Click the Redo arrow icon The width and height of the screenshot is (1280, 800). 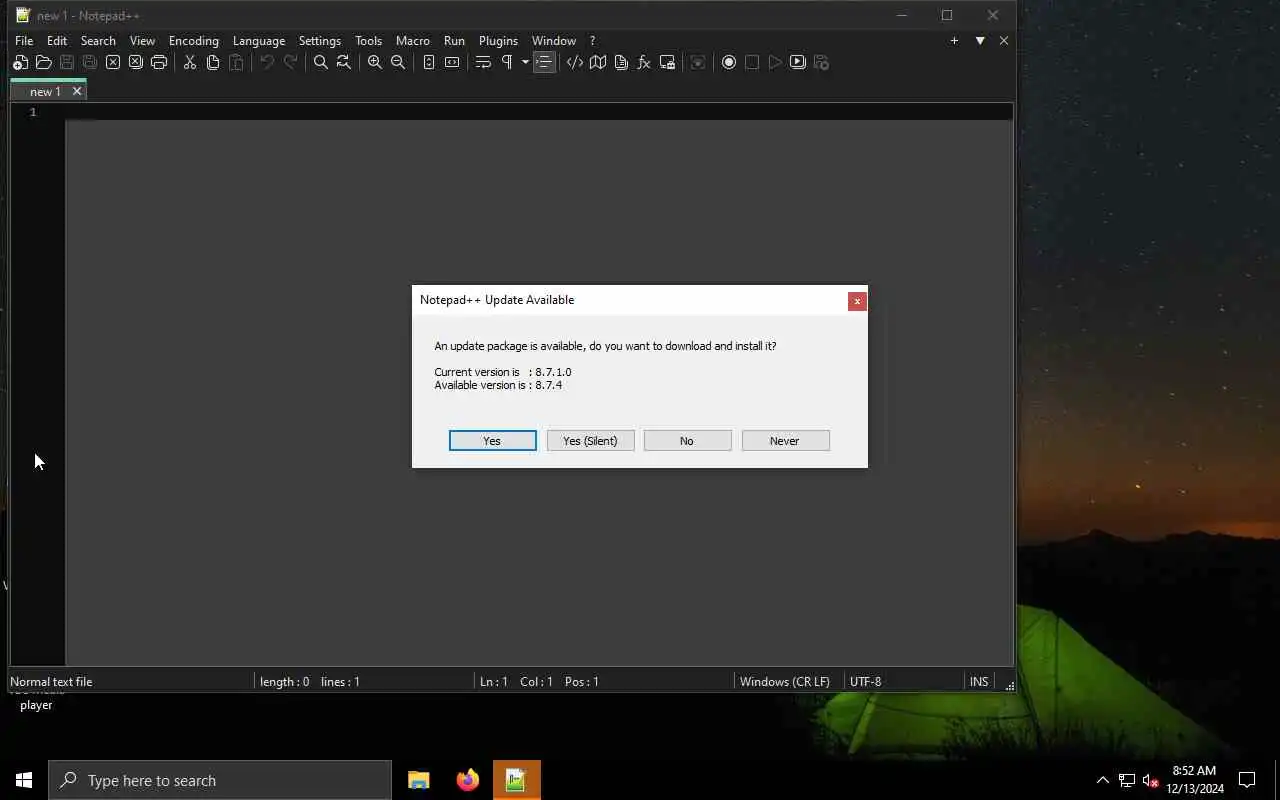click(x=290, y=62)
